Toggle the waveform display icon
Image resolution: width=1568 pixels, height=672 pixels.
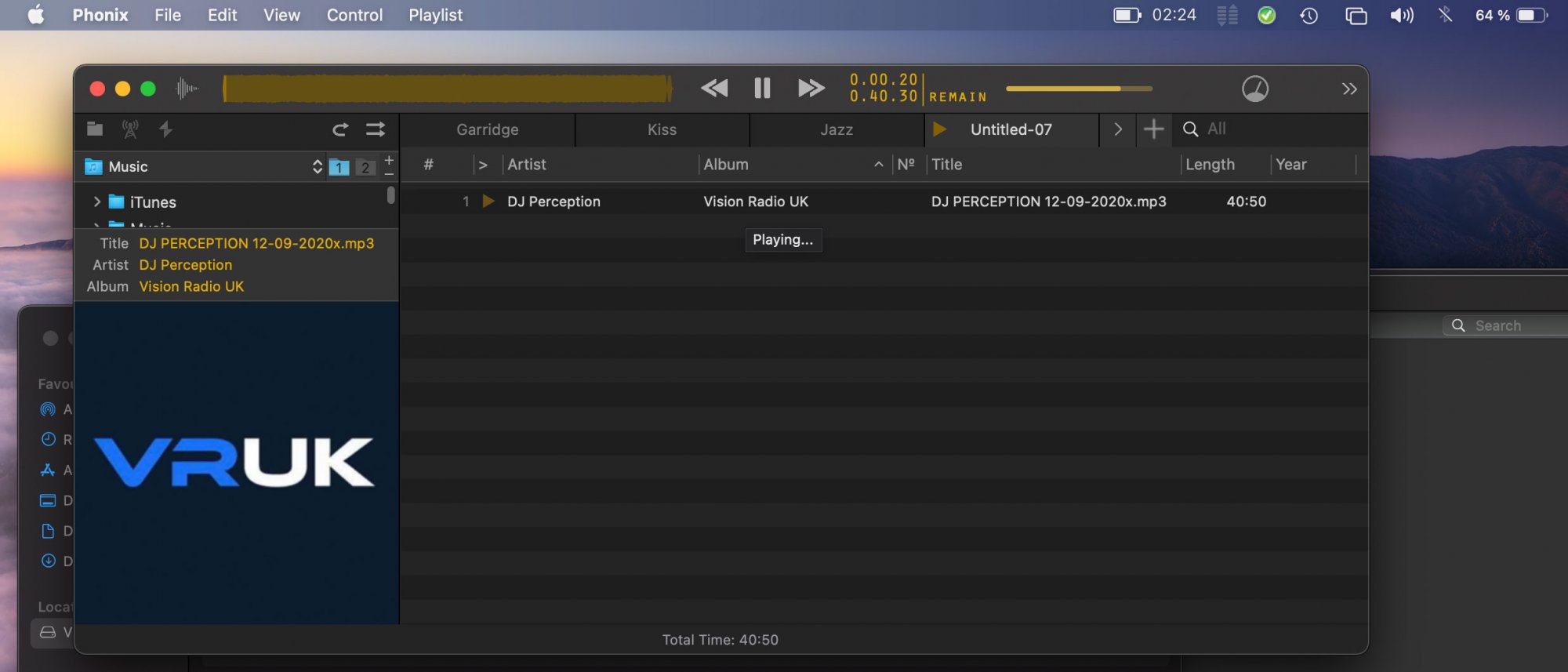pyautogui.click(x=187, y=89)
